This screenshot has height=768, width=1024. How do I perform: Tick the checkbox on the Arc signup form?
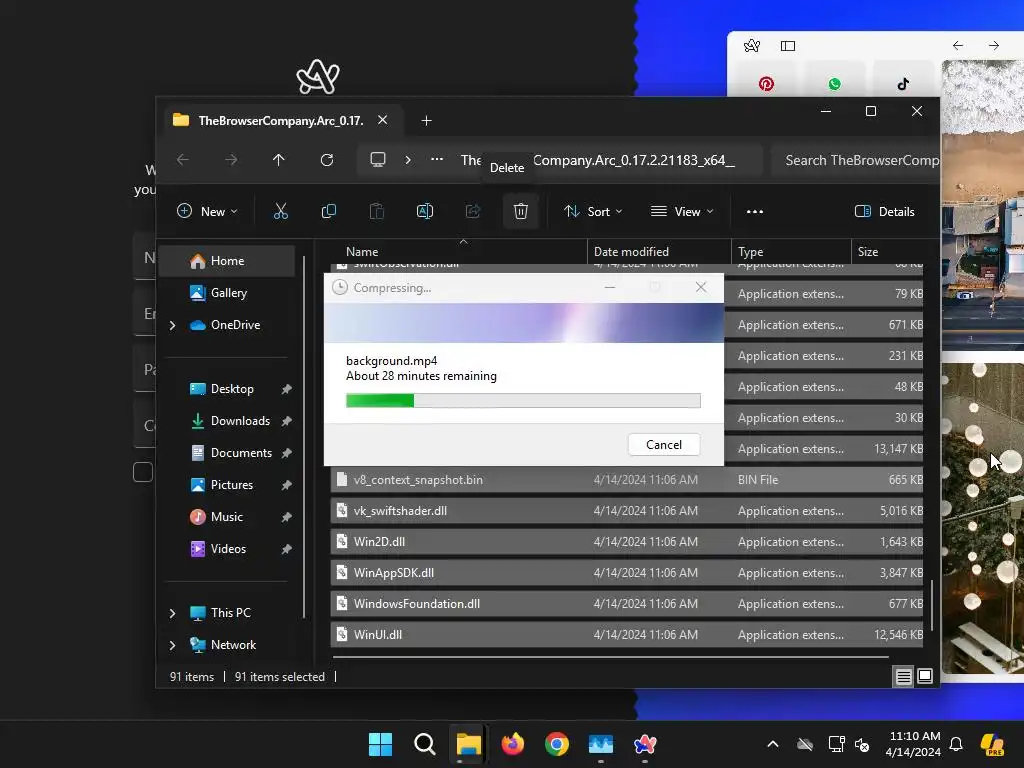pyautogui.click(x=143, y=472)
